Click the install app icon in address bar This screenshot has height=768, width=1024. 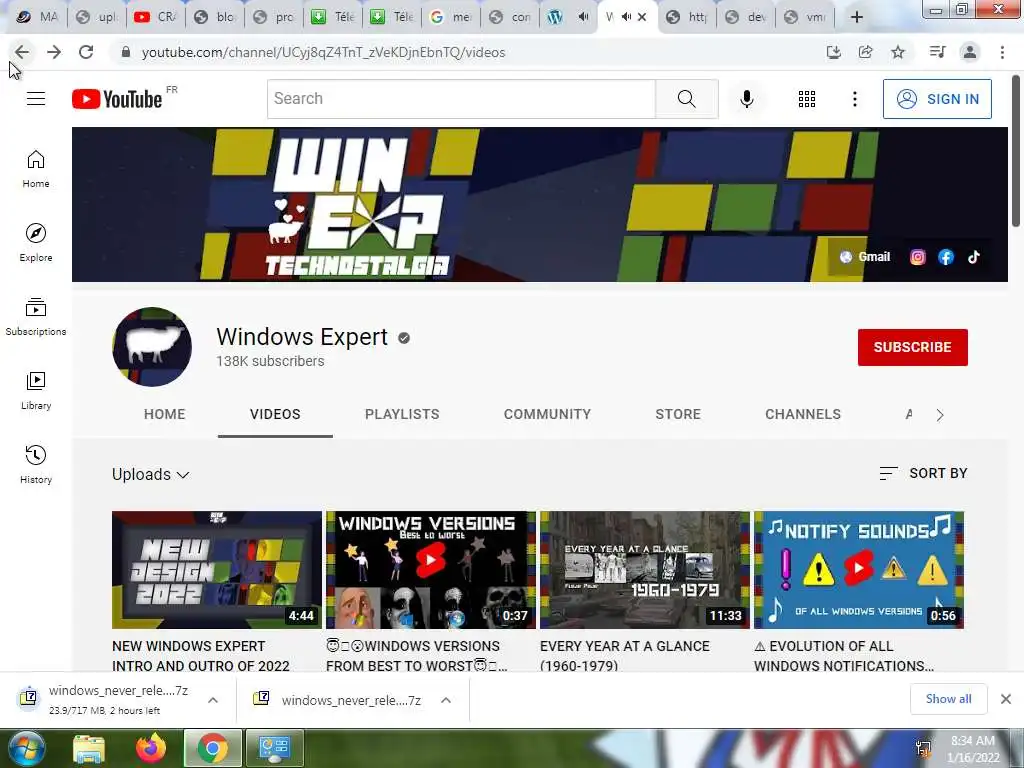(833, 52)
